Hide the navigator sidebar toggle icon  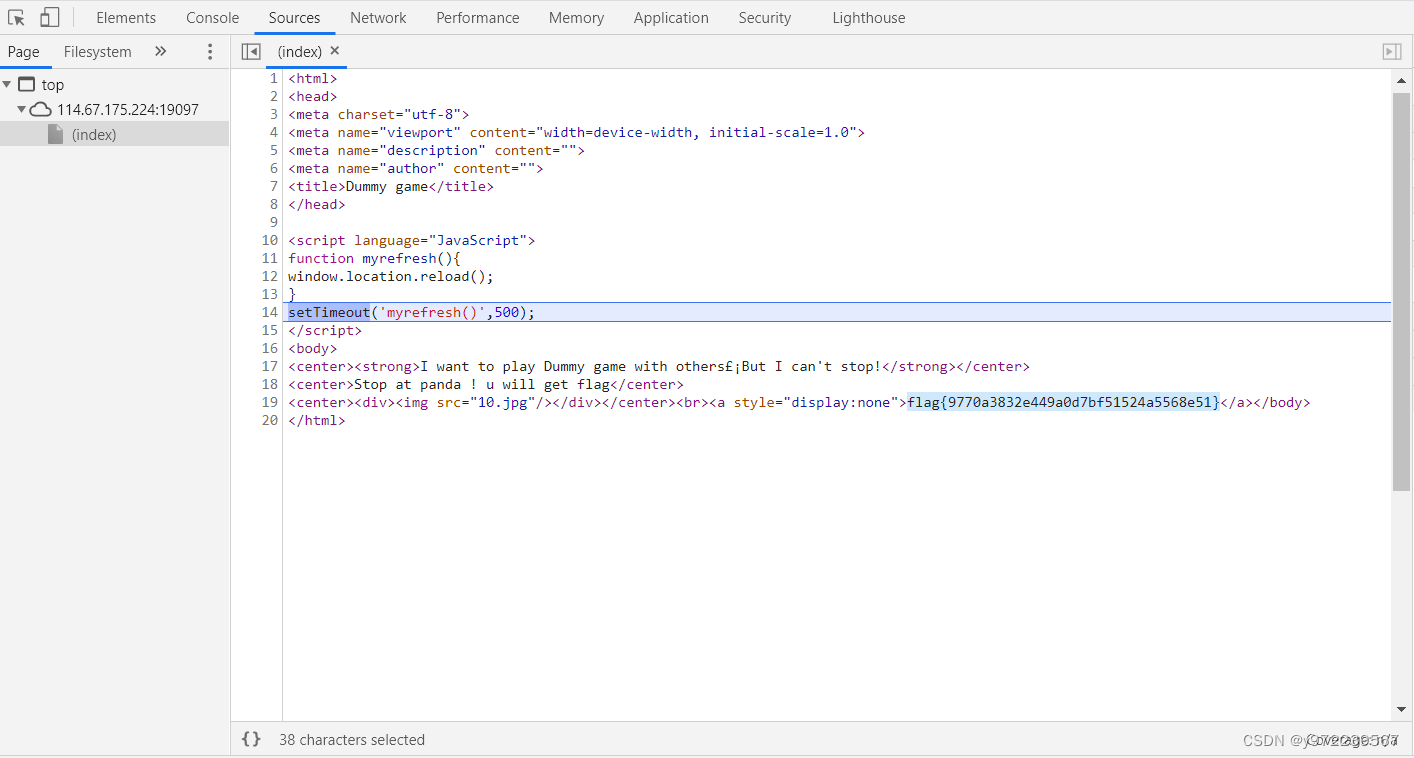(251, 52)
